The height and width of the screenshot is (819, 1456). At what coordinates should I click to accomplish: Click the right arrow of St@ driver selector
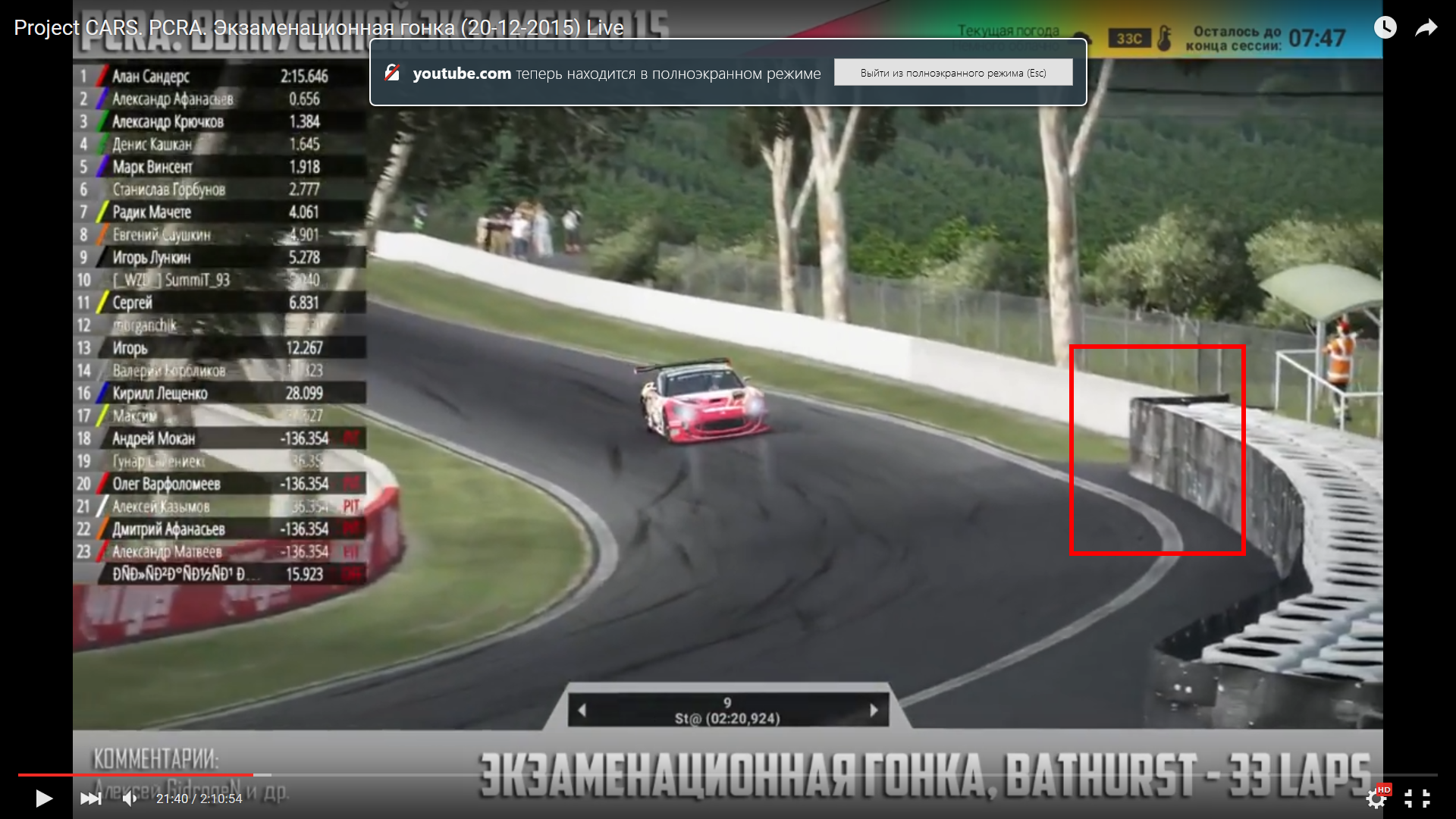[x=874, y=711]
